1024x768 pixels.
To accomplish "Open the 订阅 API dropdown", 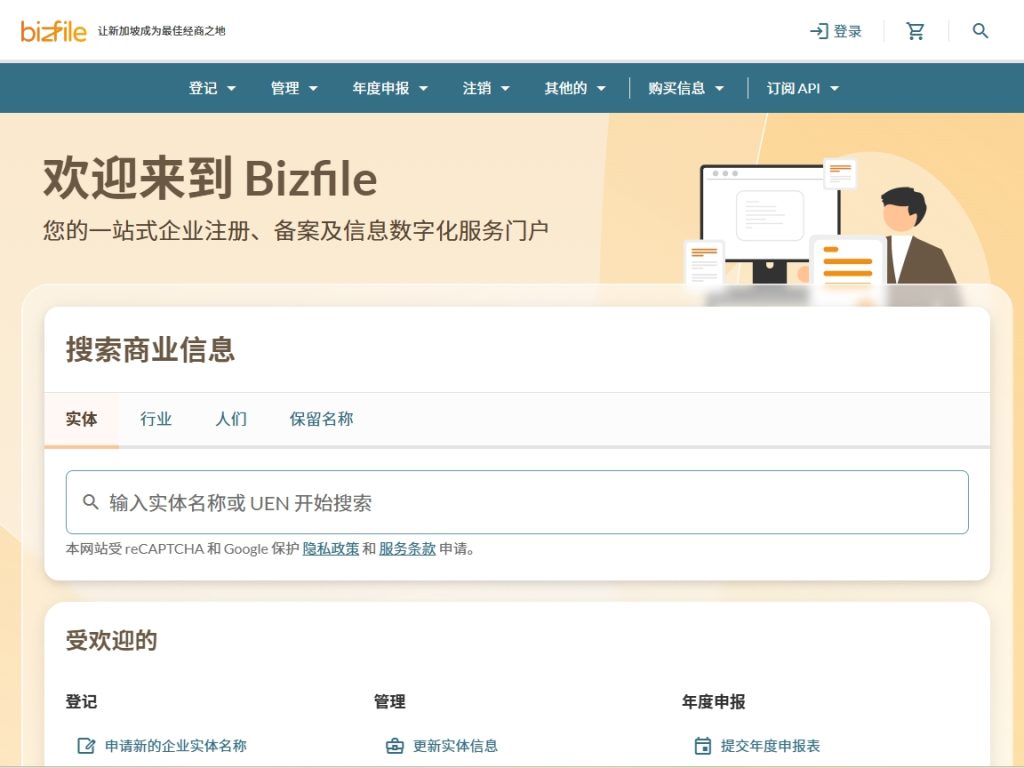I will point(799,88).
